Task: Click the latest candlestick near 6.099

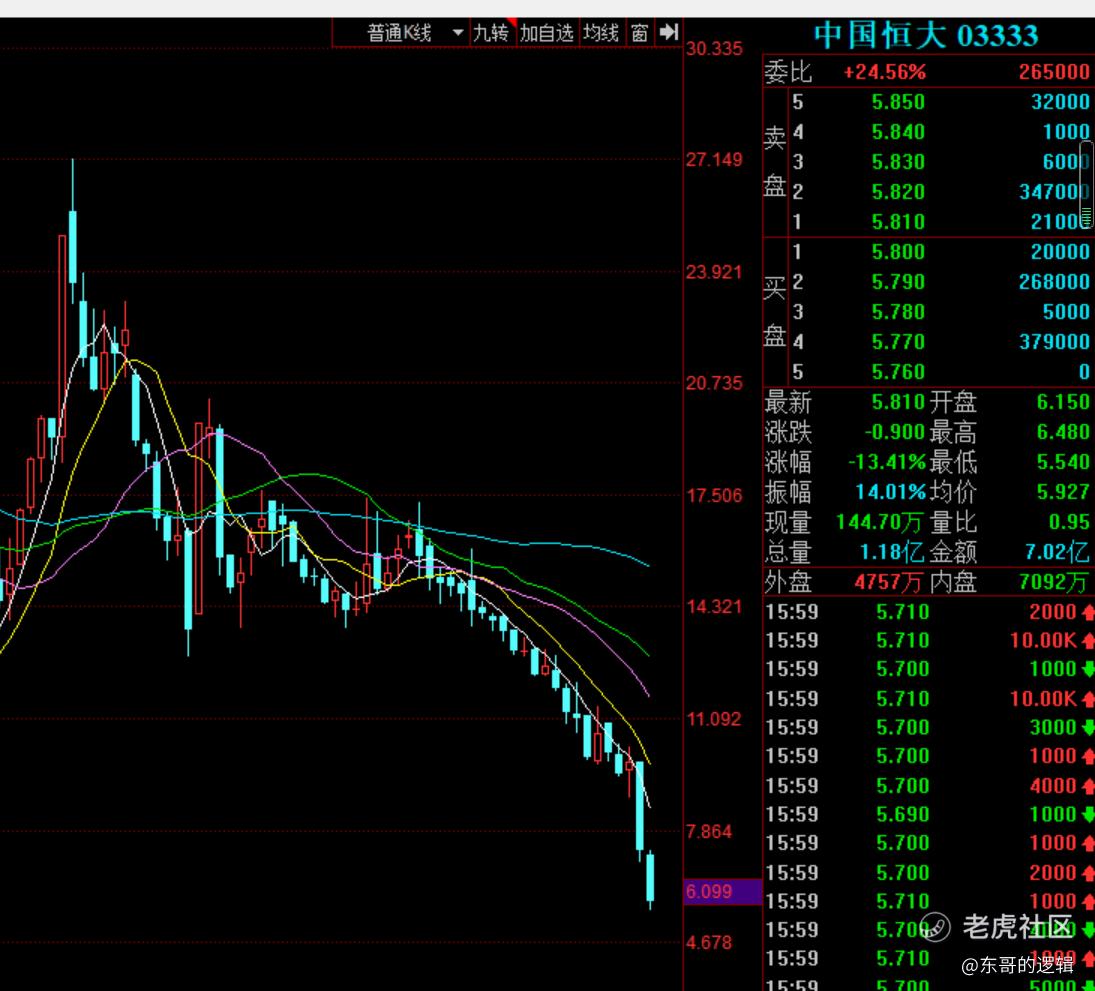Action: pos(650,879)
